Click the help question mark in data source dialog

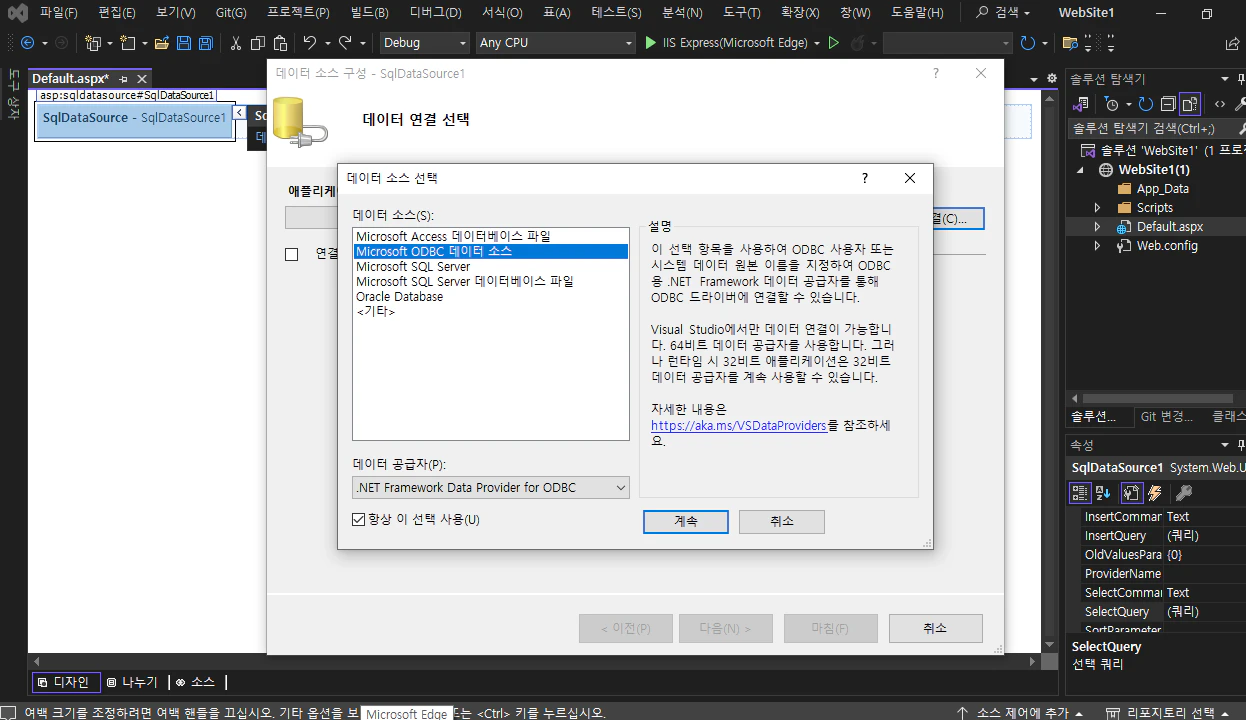865,178
